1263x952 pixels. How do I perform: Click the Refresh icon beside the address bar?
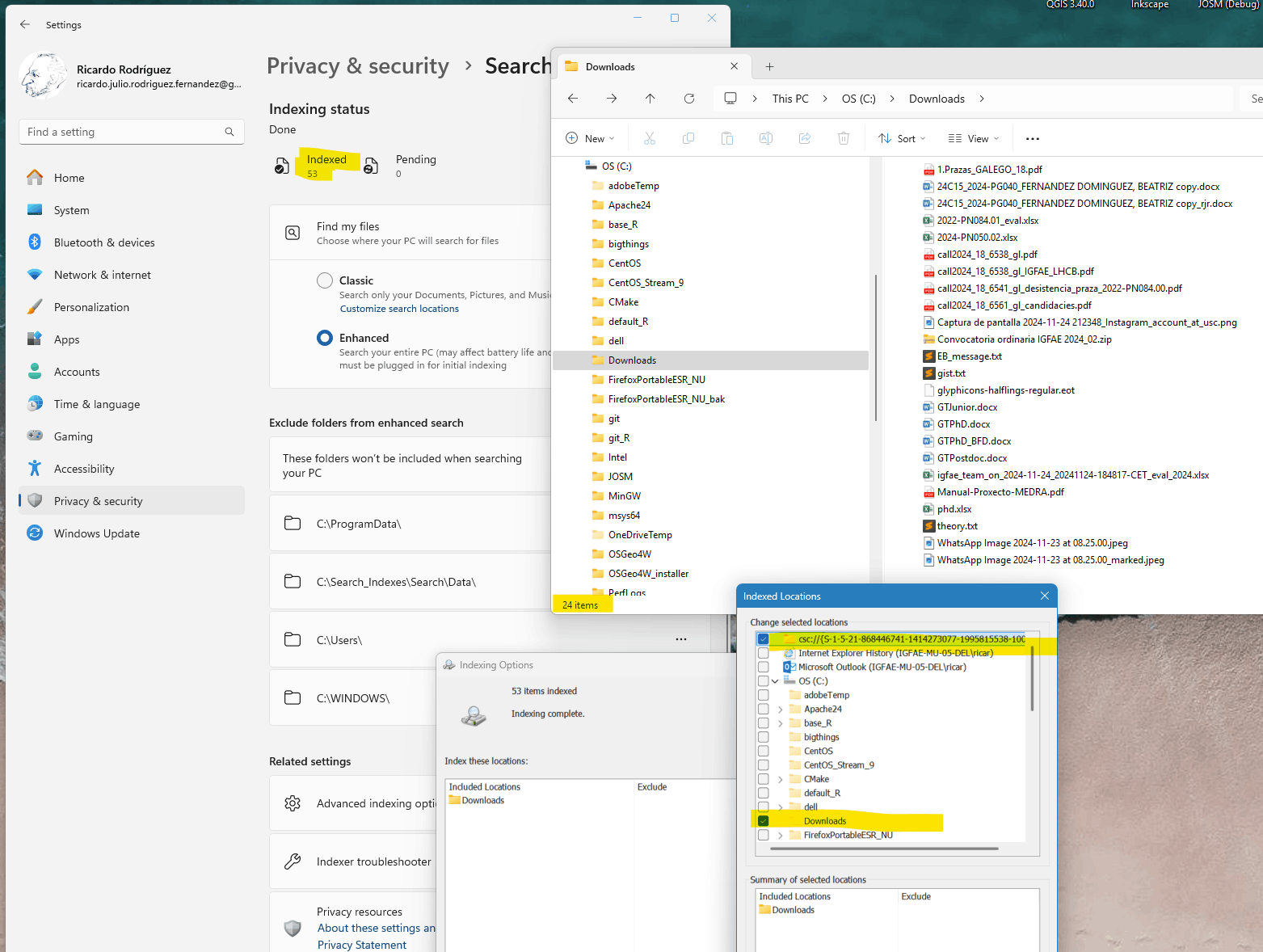[688, 98]
